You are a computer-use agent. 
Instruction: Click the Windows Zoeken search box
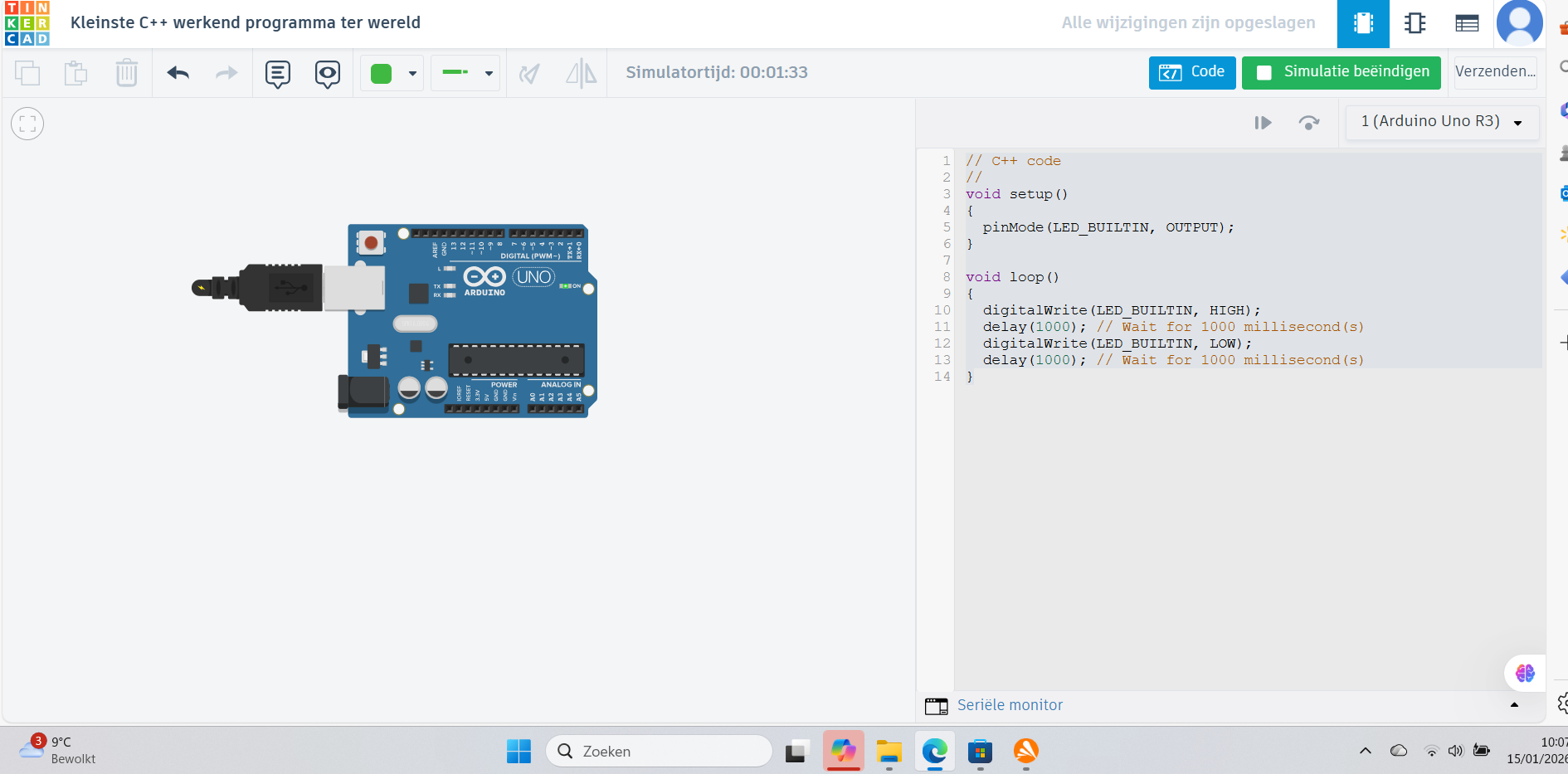tap(660, 751)
